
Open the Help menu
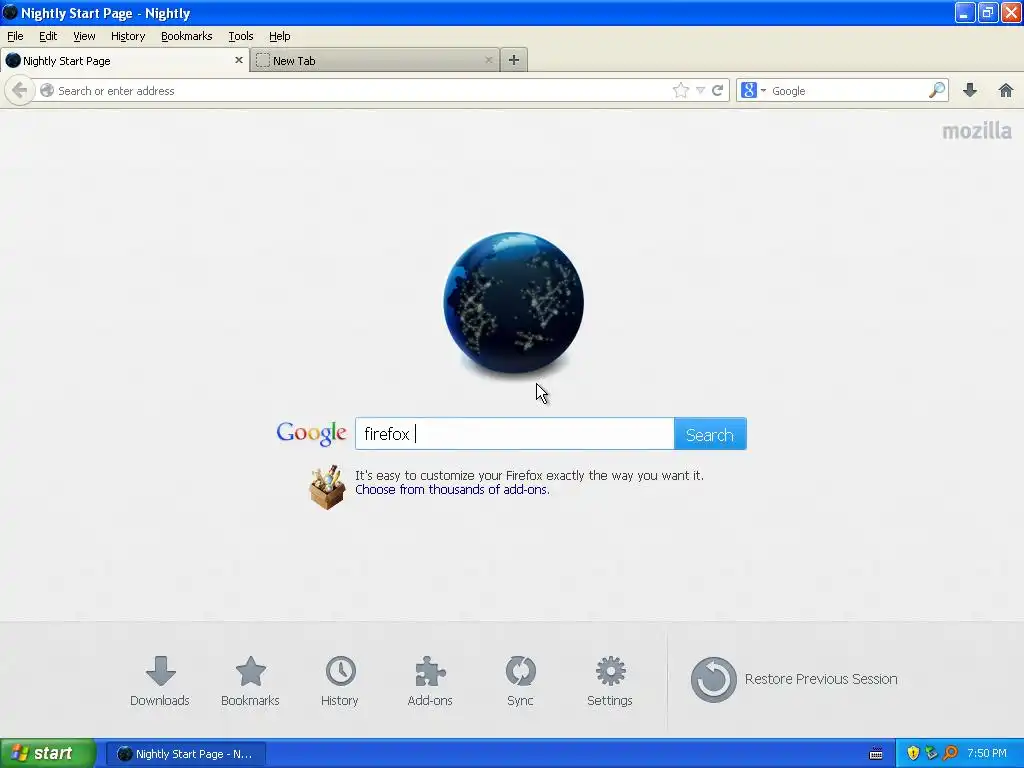(x=280, y=36)
